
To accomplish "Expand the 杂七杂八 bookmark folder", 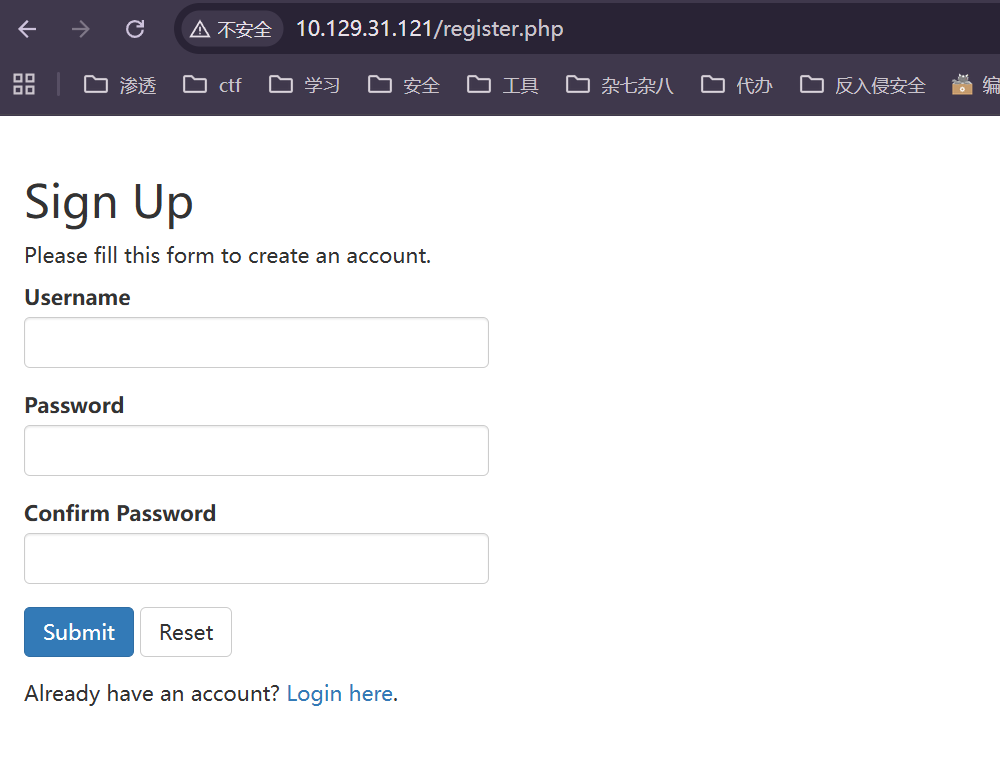I will (x=620, y=85).
